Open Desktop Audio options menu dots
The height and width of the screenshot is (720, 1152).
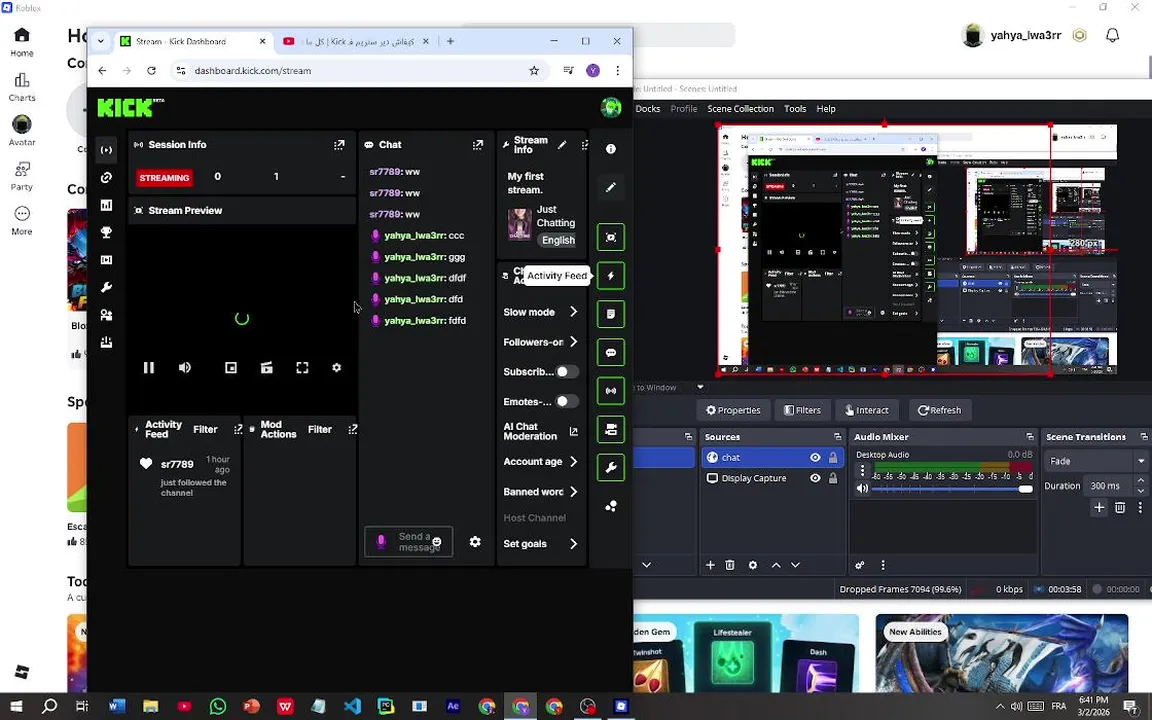point(863,471)
